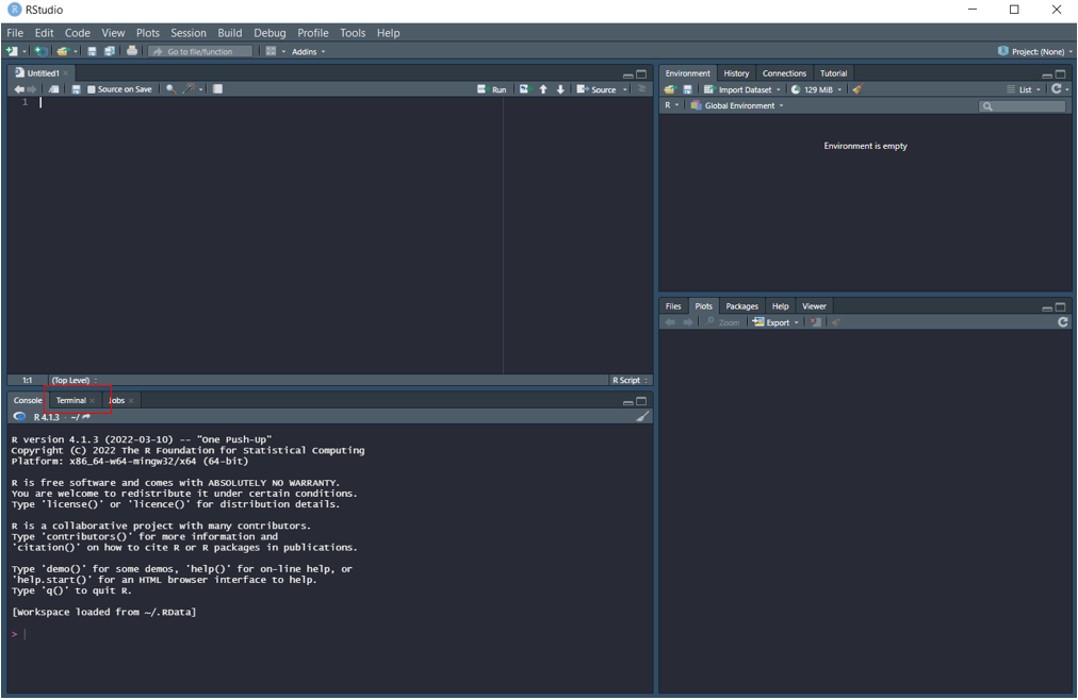
Task: Expand the Import Dataset dropdown
Action: point(742,89)
